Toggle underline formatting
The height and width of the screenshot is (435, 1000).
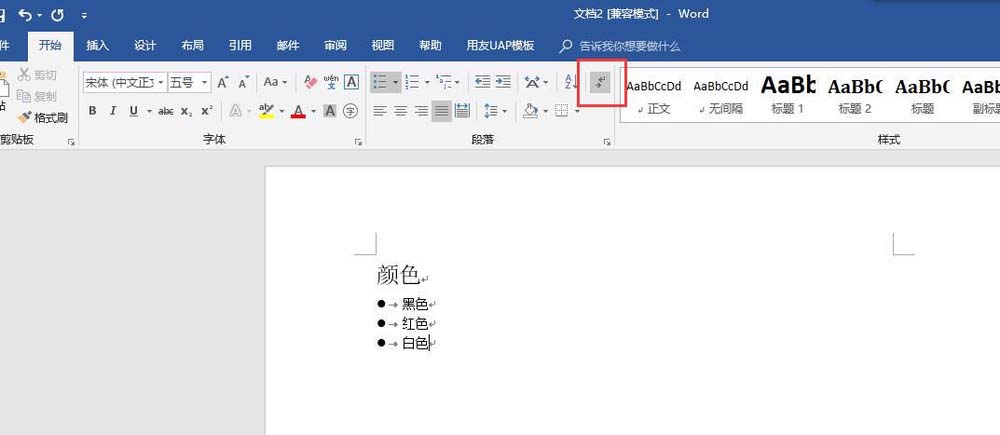point(133,111)
